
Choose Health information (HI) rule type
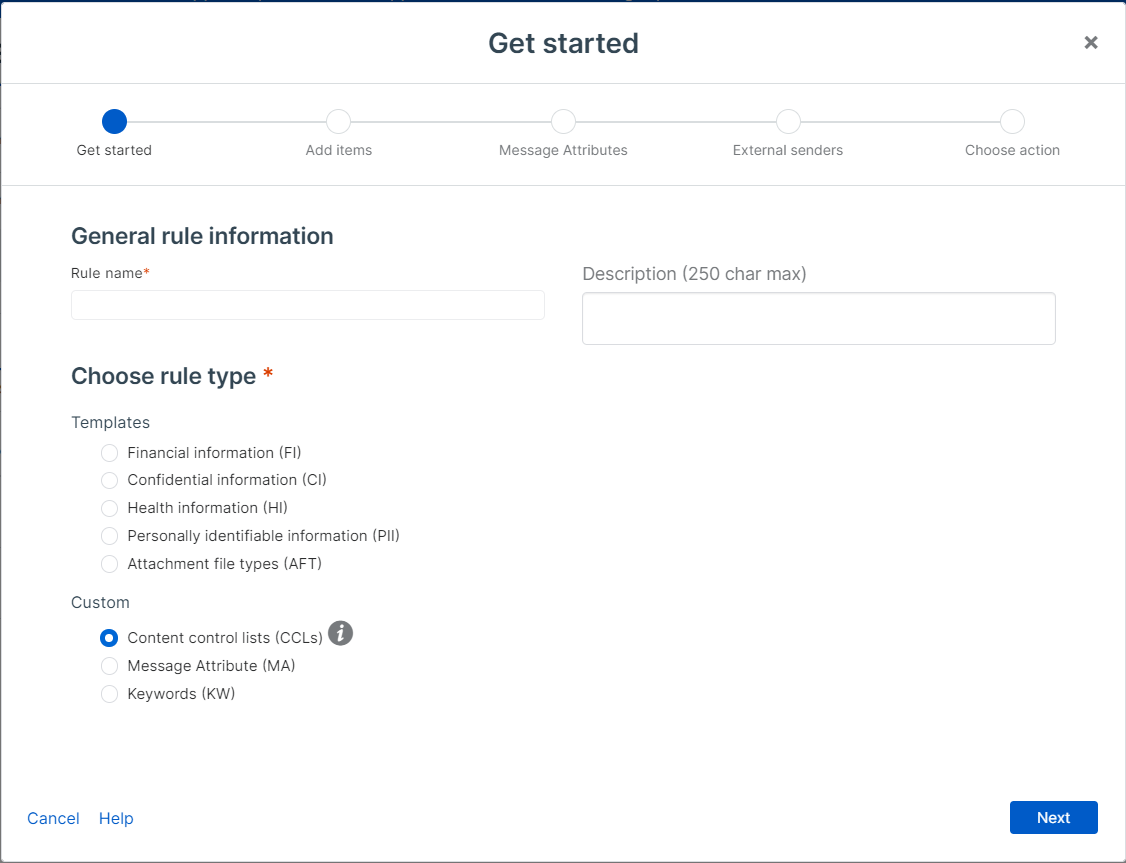coord(110,509)
